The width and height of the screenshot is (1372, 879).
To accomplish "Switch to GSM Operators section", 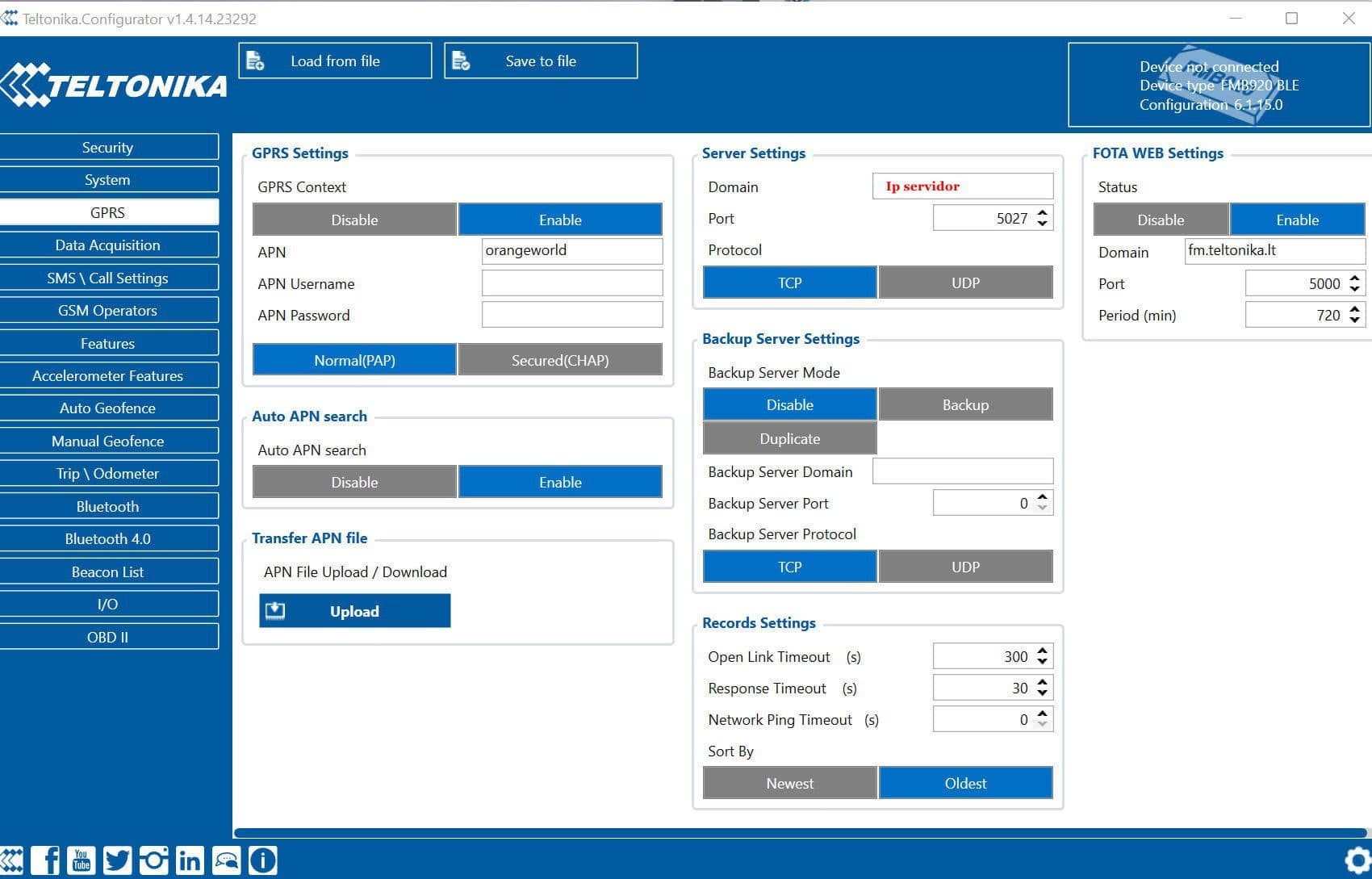I will [108, 310].
